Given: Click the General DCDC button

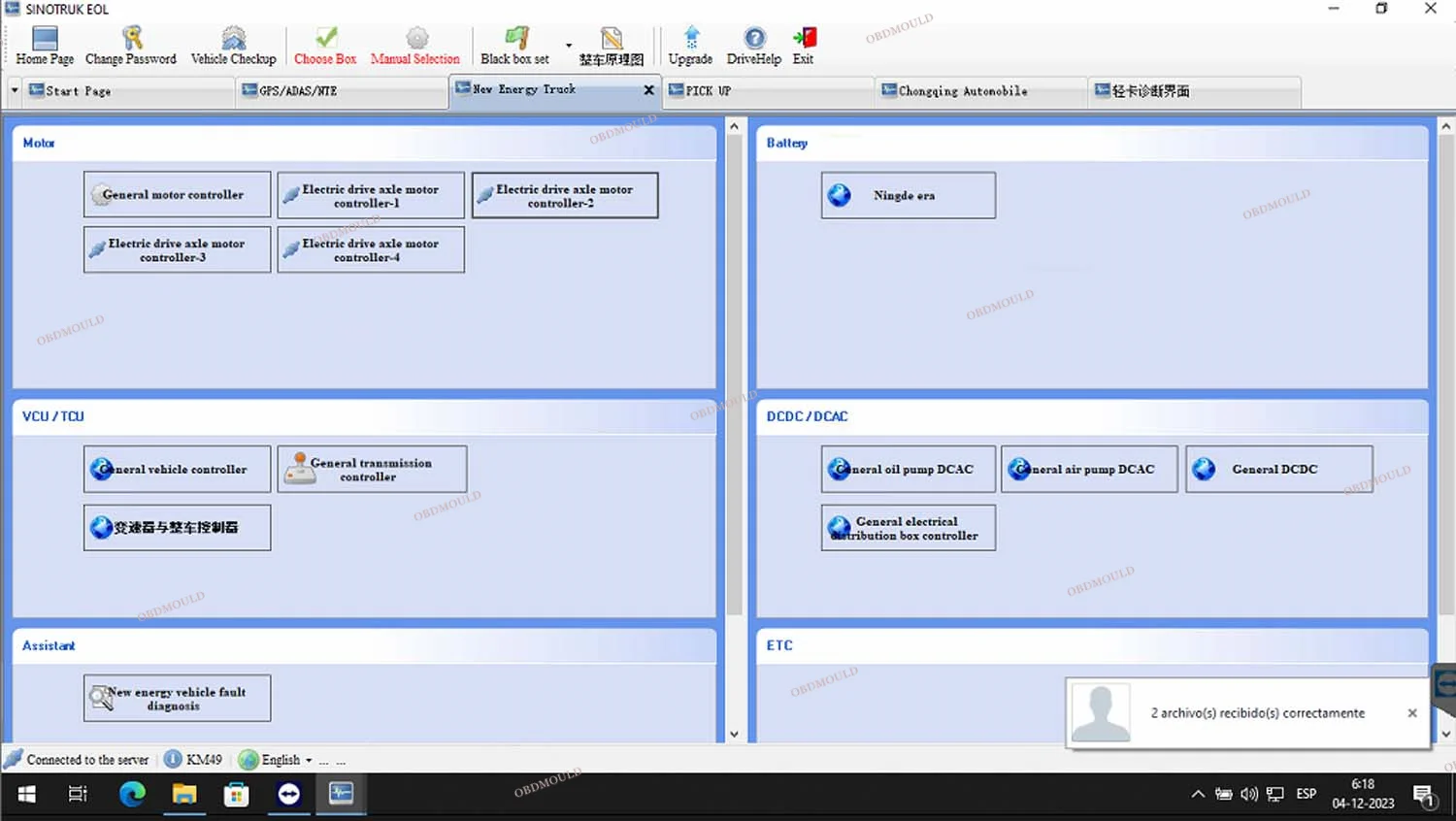Looking at the screenshot, I should 1278,470.
